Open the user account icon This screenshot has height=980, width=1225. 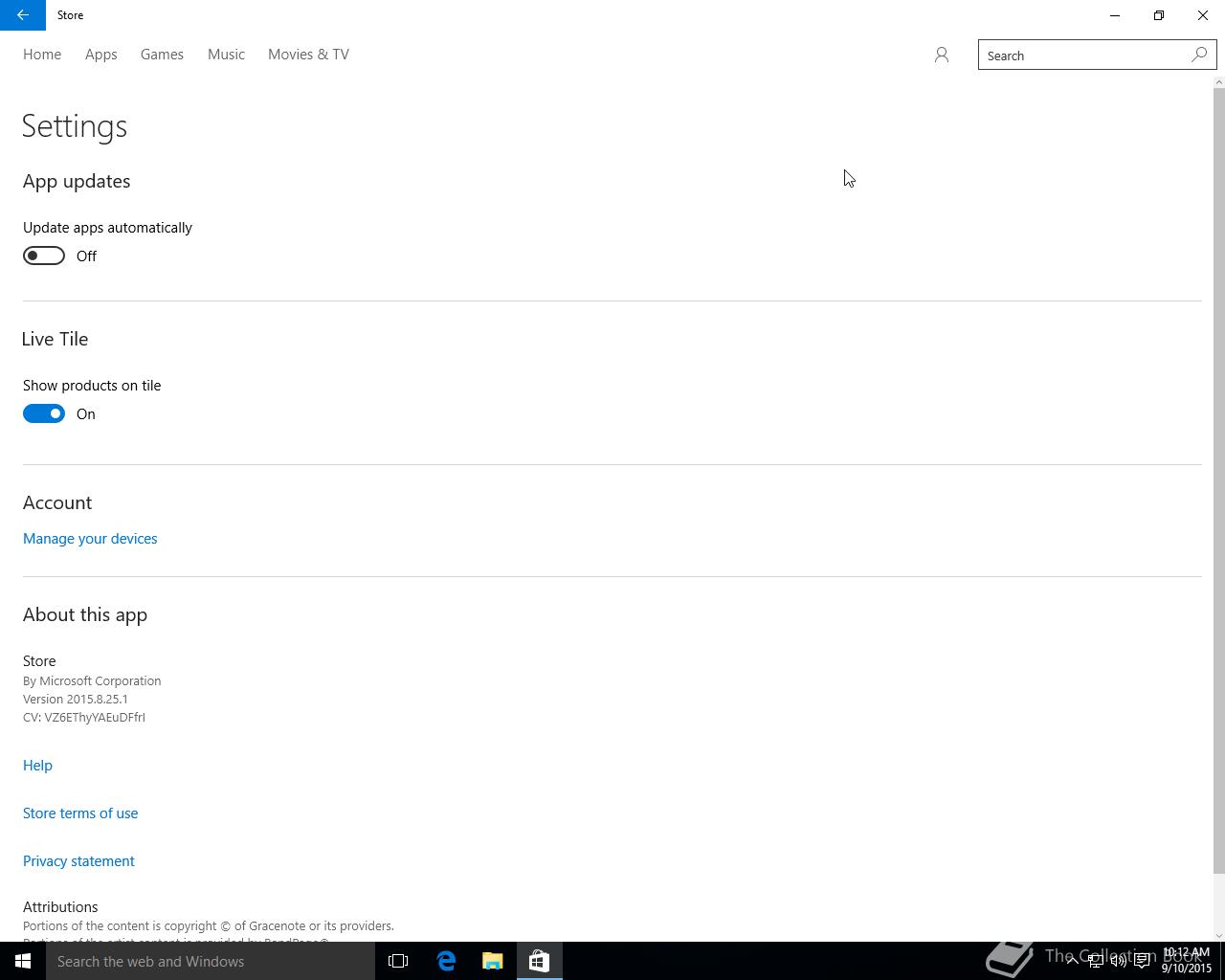(x=942, y=56)
